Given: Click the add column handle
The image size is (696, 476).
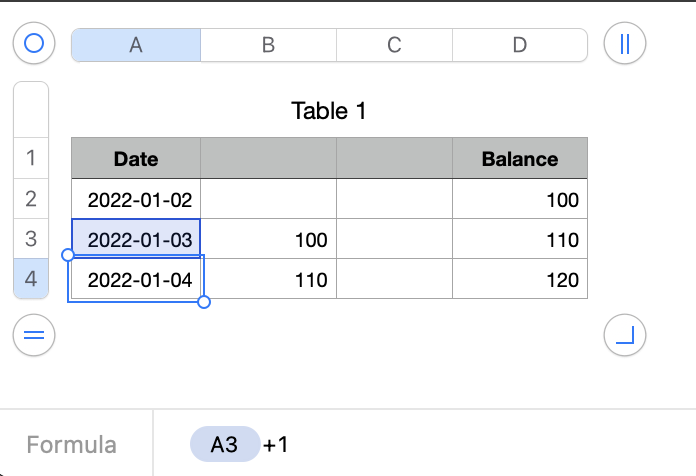Looking at the screenshot, I should pos(625,44).
